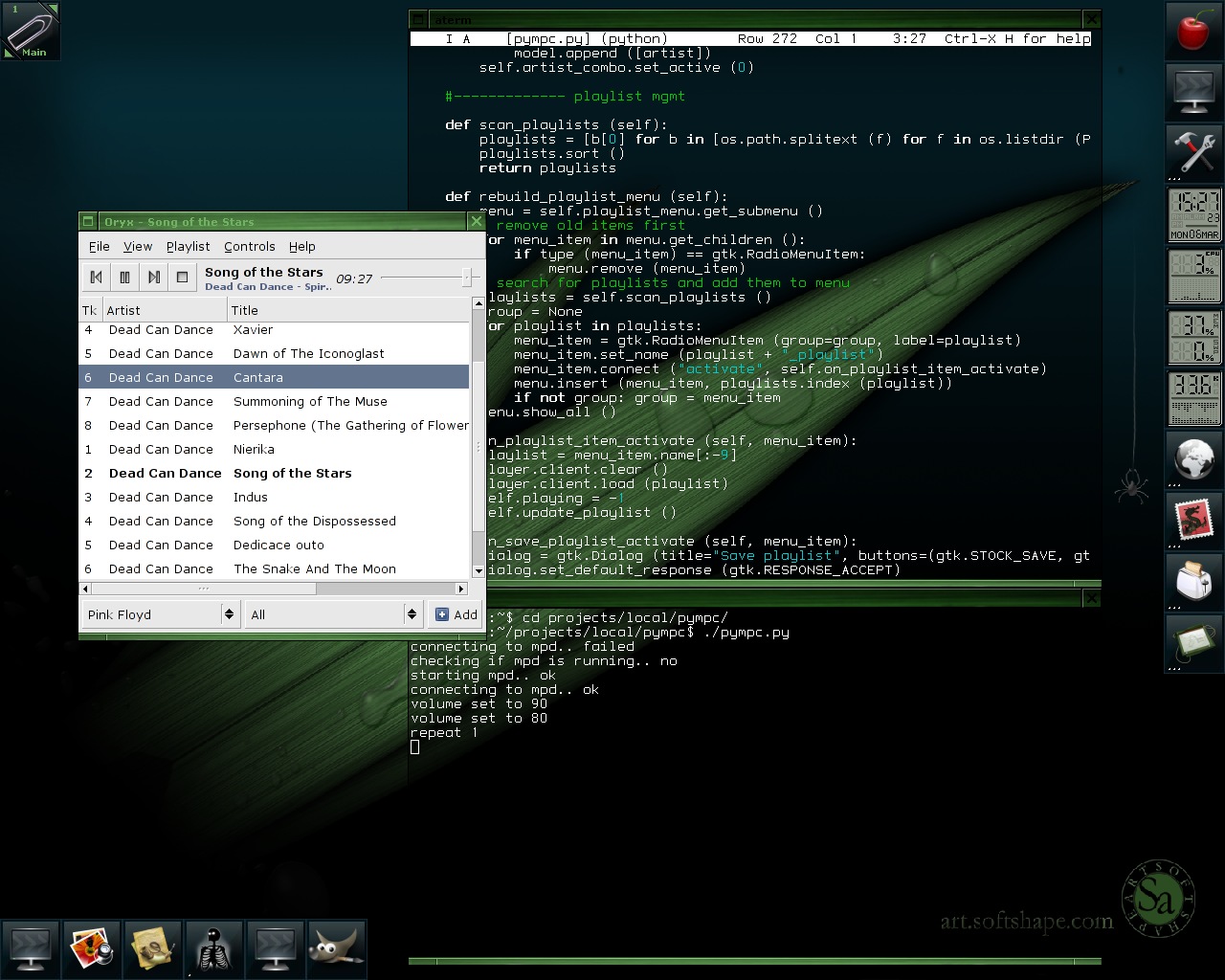
Task: Open the red dragon stamp mail icon
Action: (x=1193, y=522)
